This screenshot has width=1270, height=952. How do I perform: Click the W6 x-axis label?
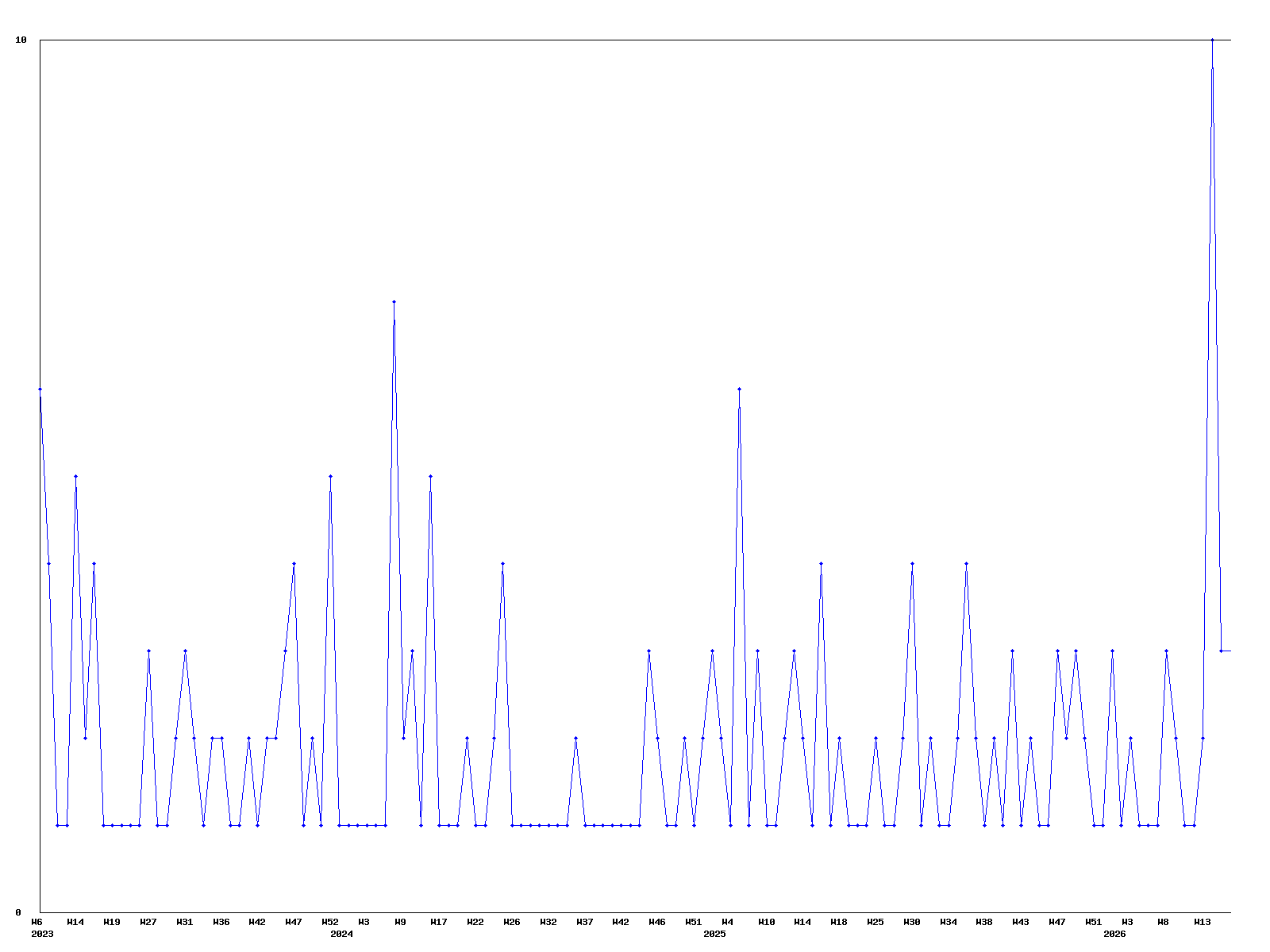37,922
